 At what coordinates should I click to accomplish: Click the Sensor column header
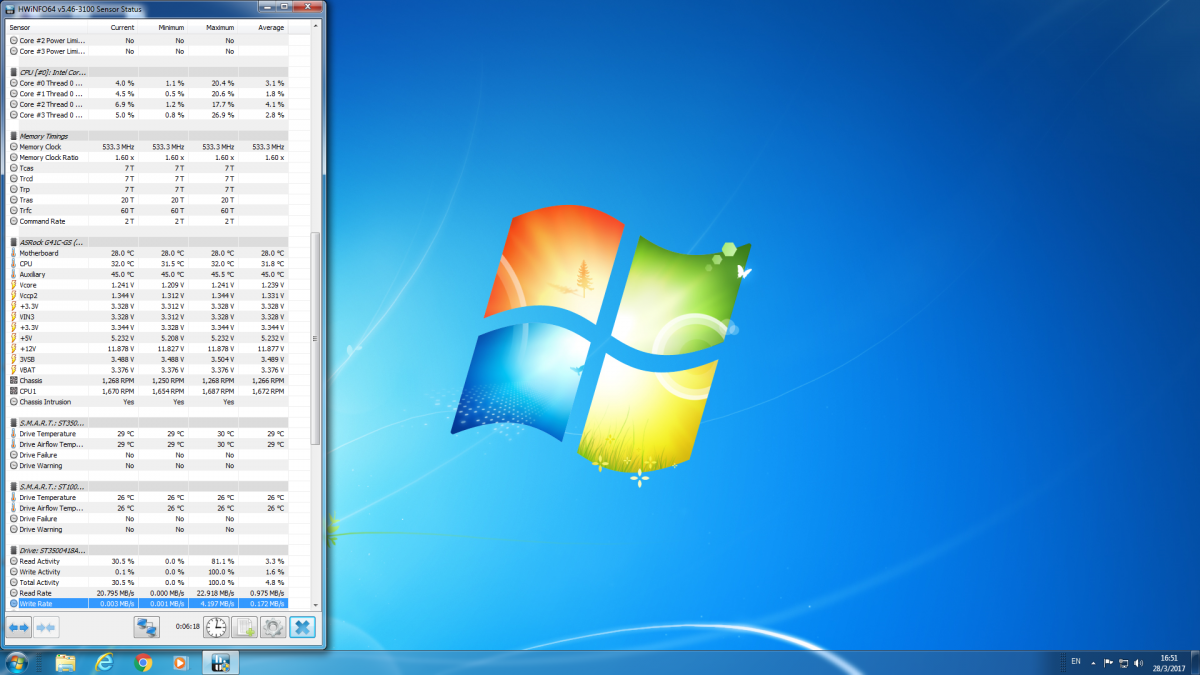pos(47,27)
